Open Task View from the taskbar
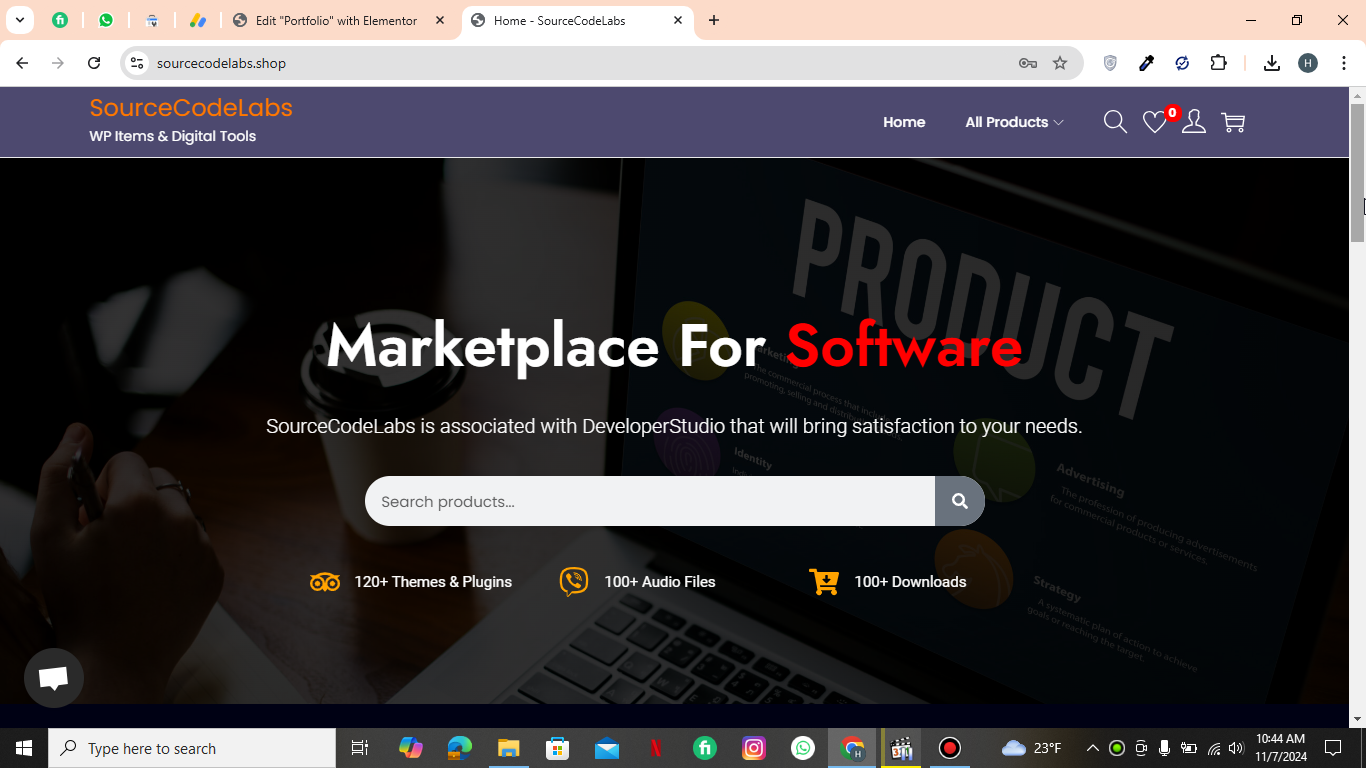Screen dimensions: 1366x768 [x=360, y=748]
